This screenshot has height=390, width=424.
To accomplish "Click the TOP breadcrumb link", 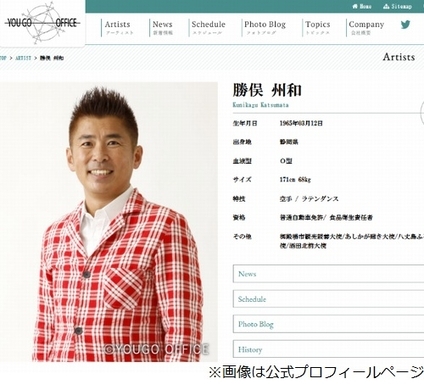I will point(3,58).
